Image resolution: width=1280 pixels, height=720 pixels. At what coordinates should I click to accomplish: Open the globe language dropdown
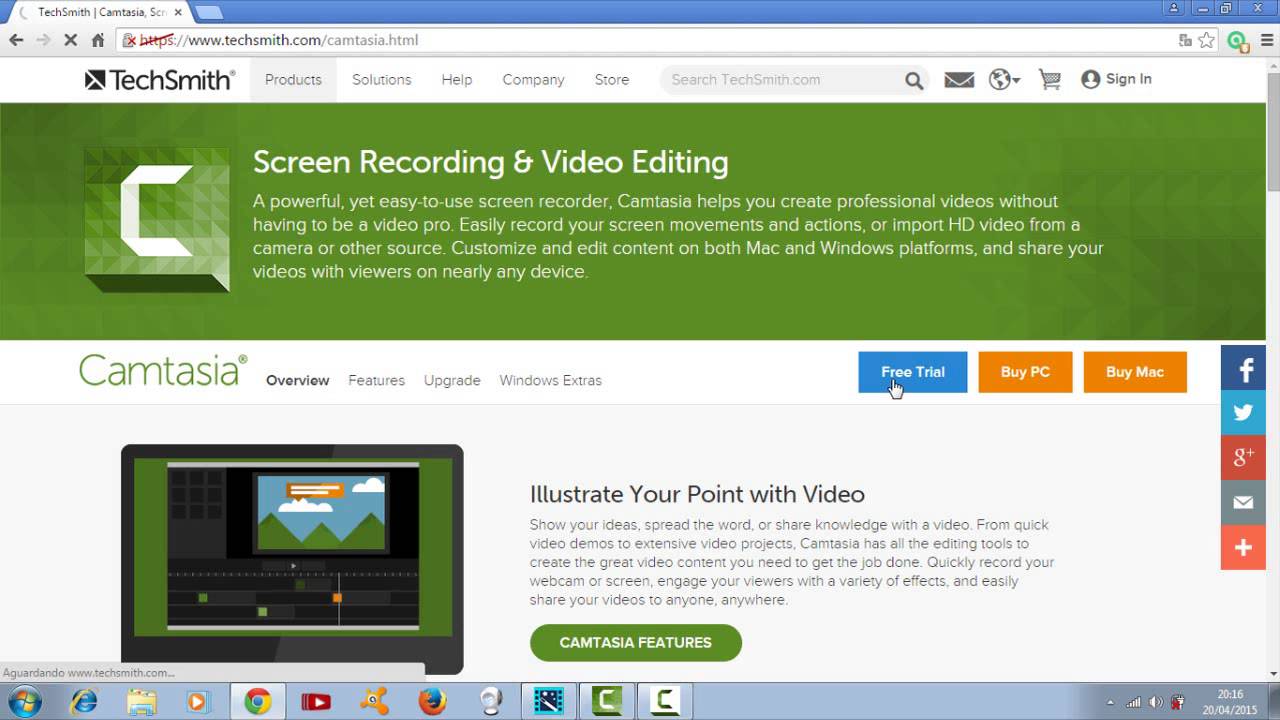1004,80
